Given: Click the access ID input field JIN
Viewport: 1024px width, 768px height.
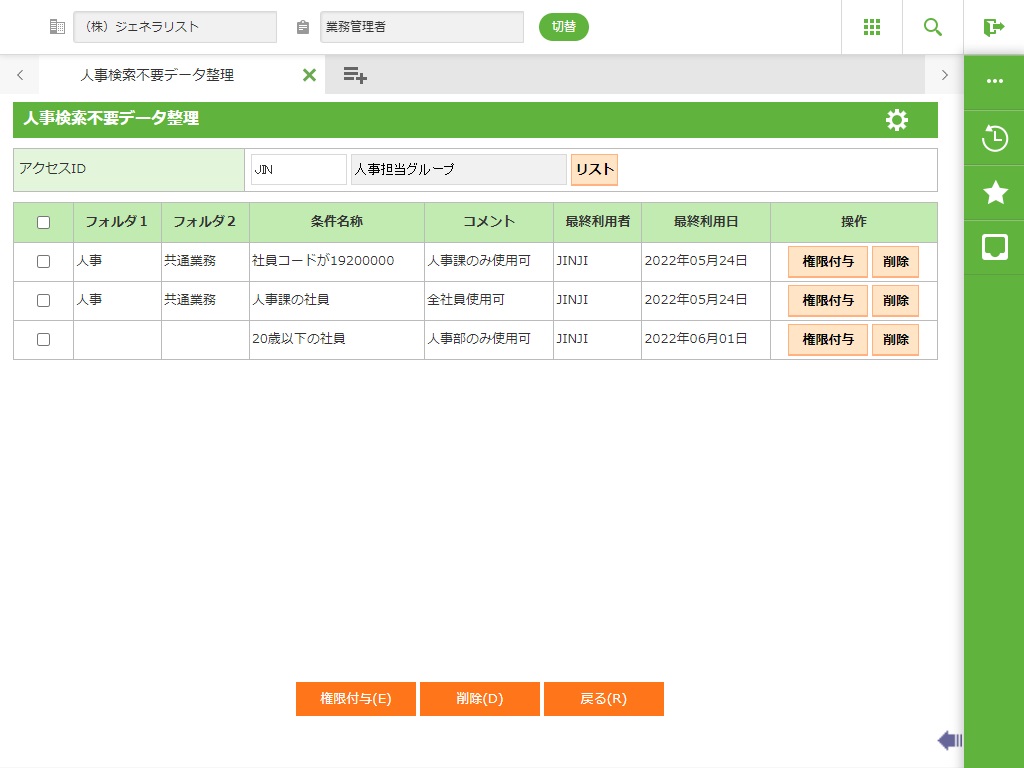Looking at the screenshot, I should (x=298, y=170).
